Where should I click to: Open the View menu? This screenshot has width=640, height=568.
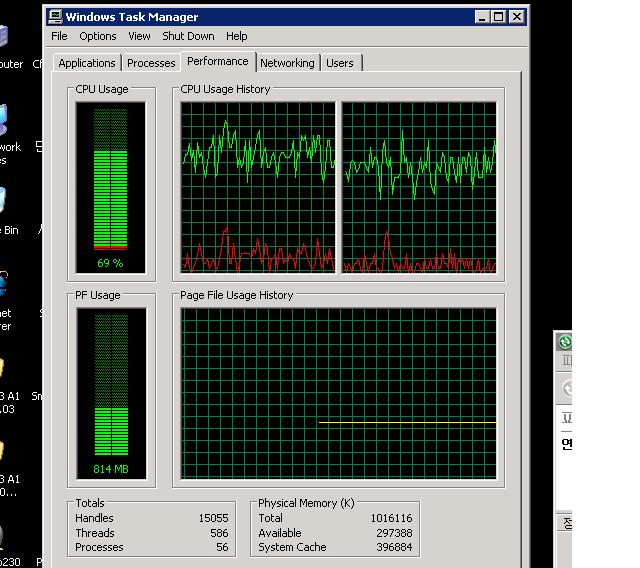tap(139, 36)
